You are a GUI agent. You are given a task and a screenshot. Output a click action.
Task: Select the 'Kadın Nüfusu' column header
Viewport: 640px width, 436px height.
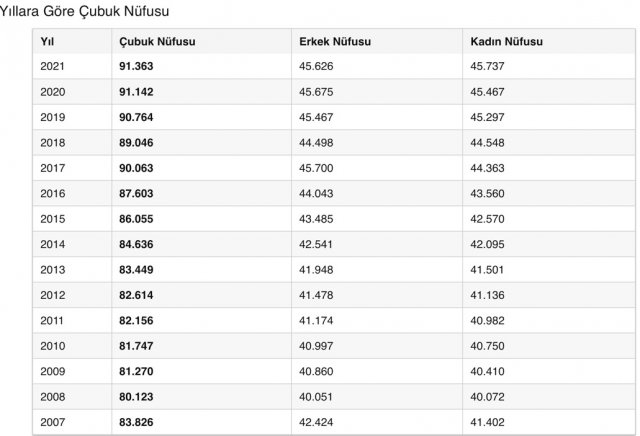click(x=500, y=41)
